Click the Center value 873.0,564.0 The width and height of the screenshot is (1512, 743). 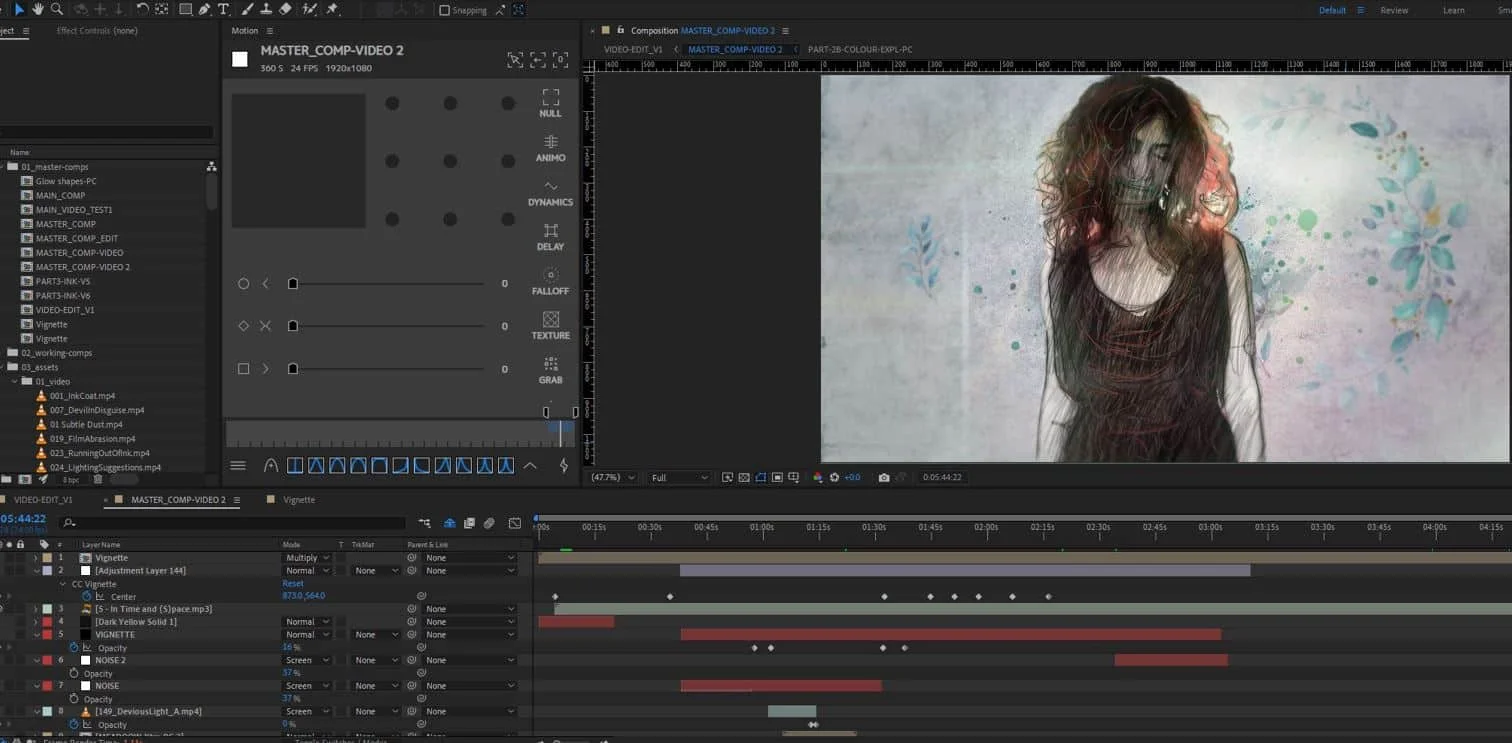304,596
